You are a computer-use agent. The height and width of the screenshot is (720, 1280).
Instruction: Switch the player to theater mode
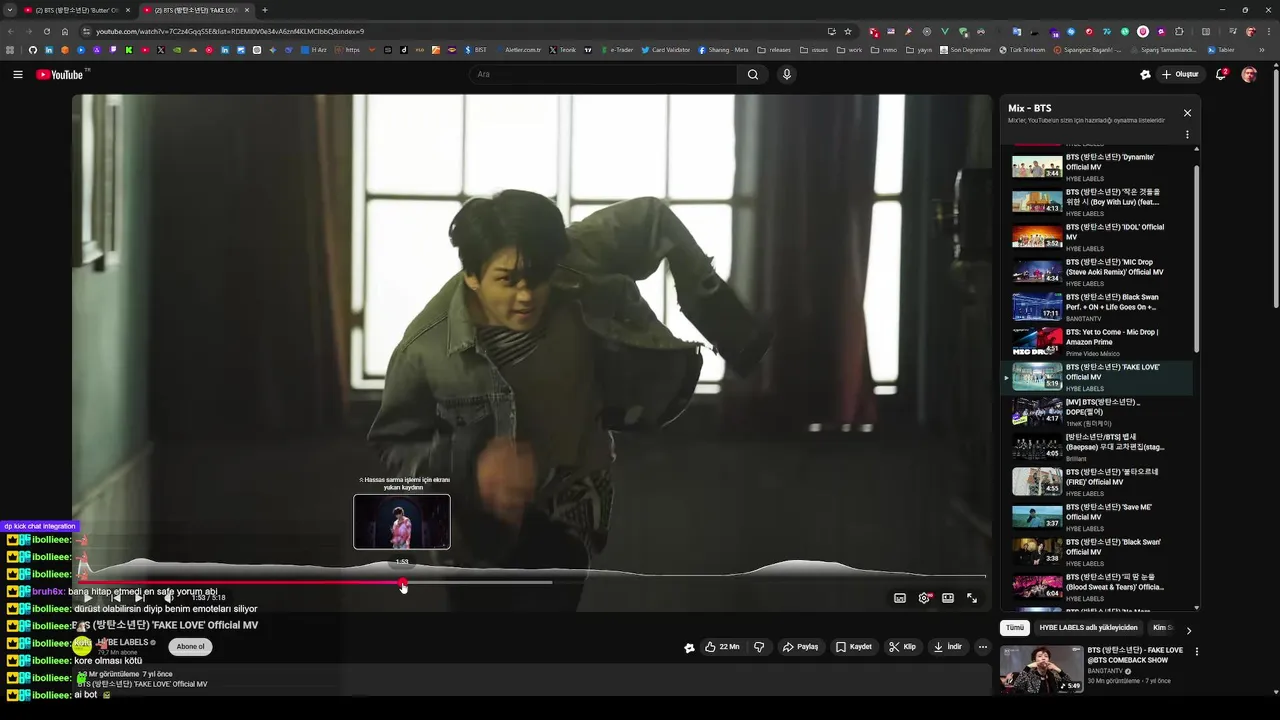[948, 598]
